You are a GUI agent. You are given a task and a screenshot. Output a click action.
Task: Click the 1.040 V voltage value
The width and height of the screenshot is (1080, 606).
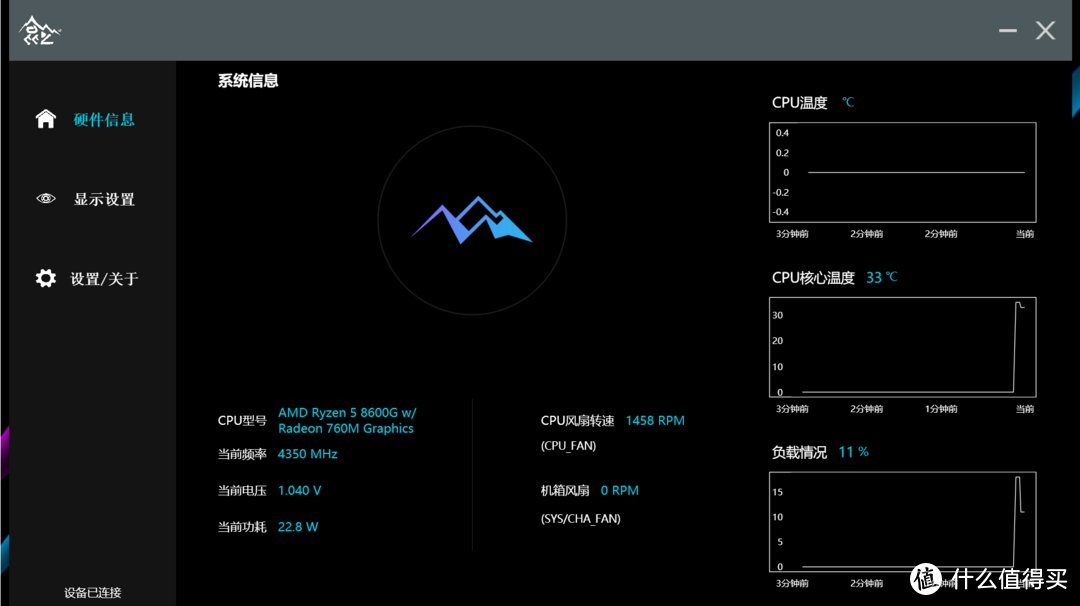[299, 490]
